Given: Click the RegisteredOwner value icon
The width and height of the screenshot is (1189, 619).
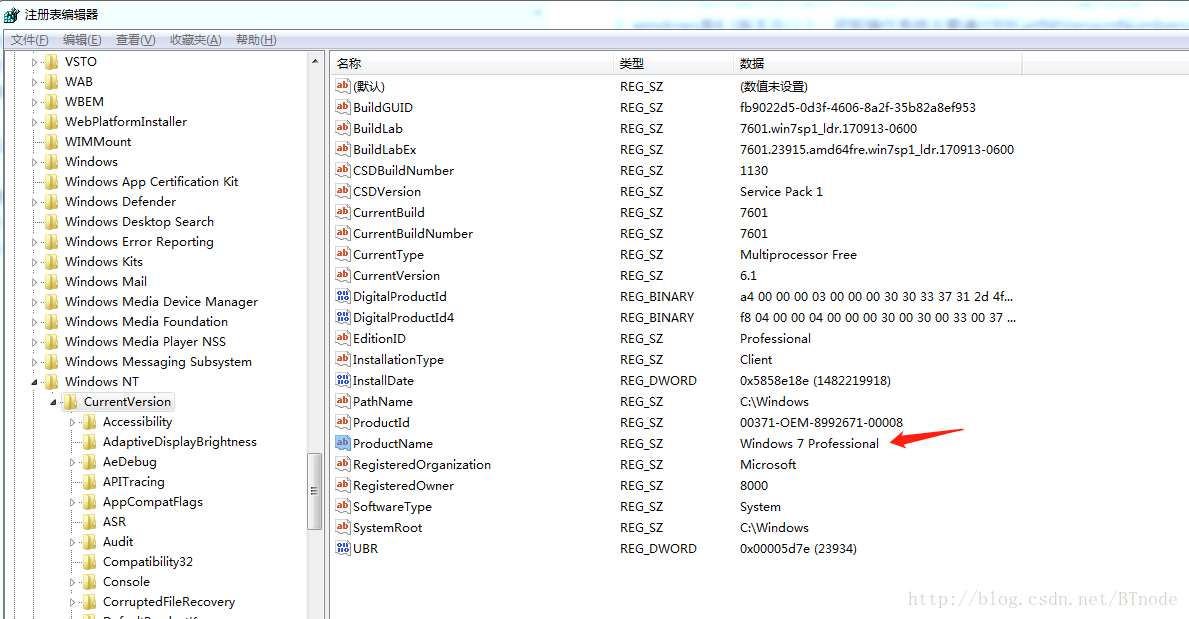Looking at the screenshot, I should click(343, 485).
